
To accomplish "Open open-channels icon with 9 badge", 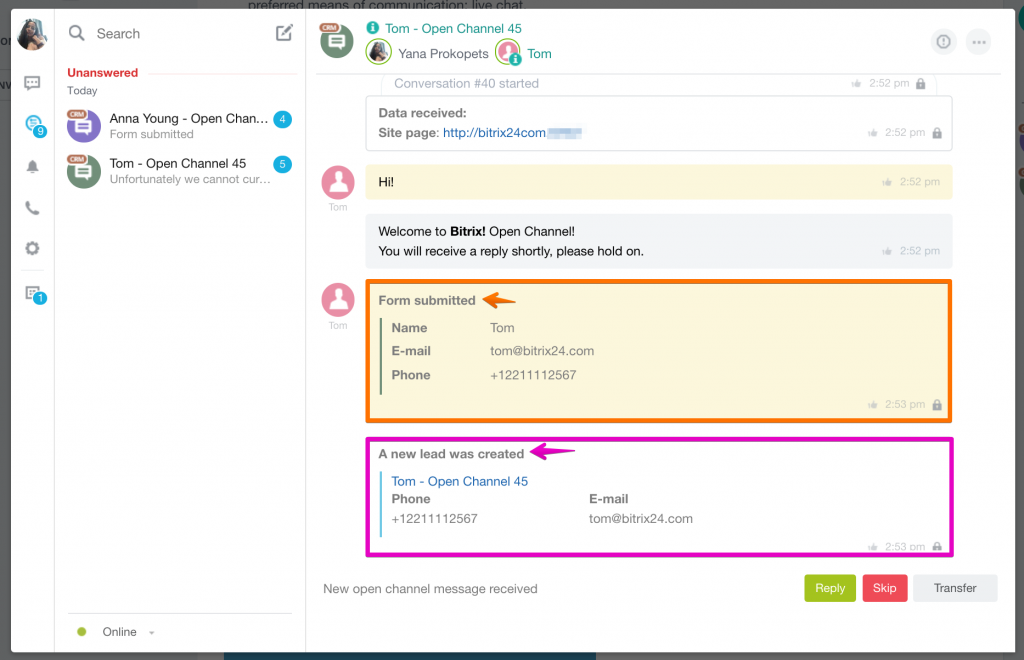I will [34, 124].
